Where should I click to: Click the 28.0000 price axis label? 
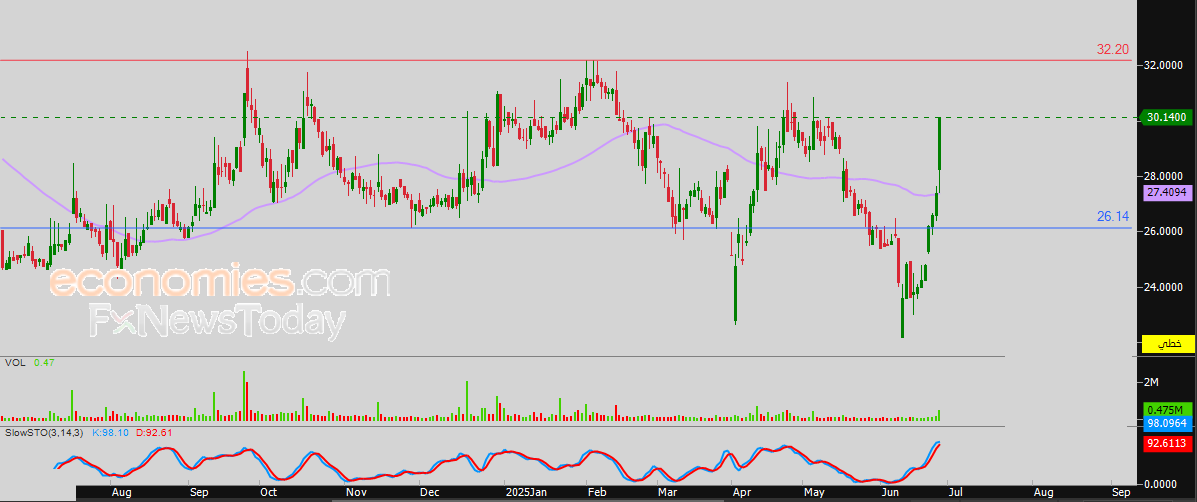[1165, 176]
